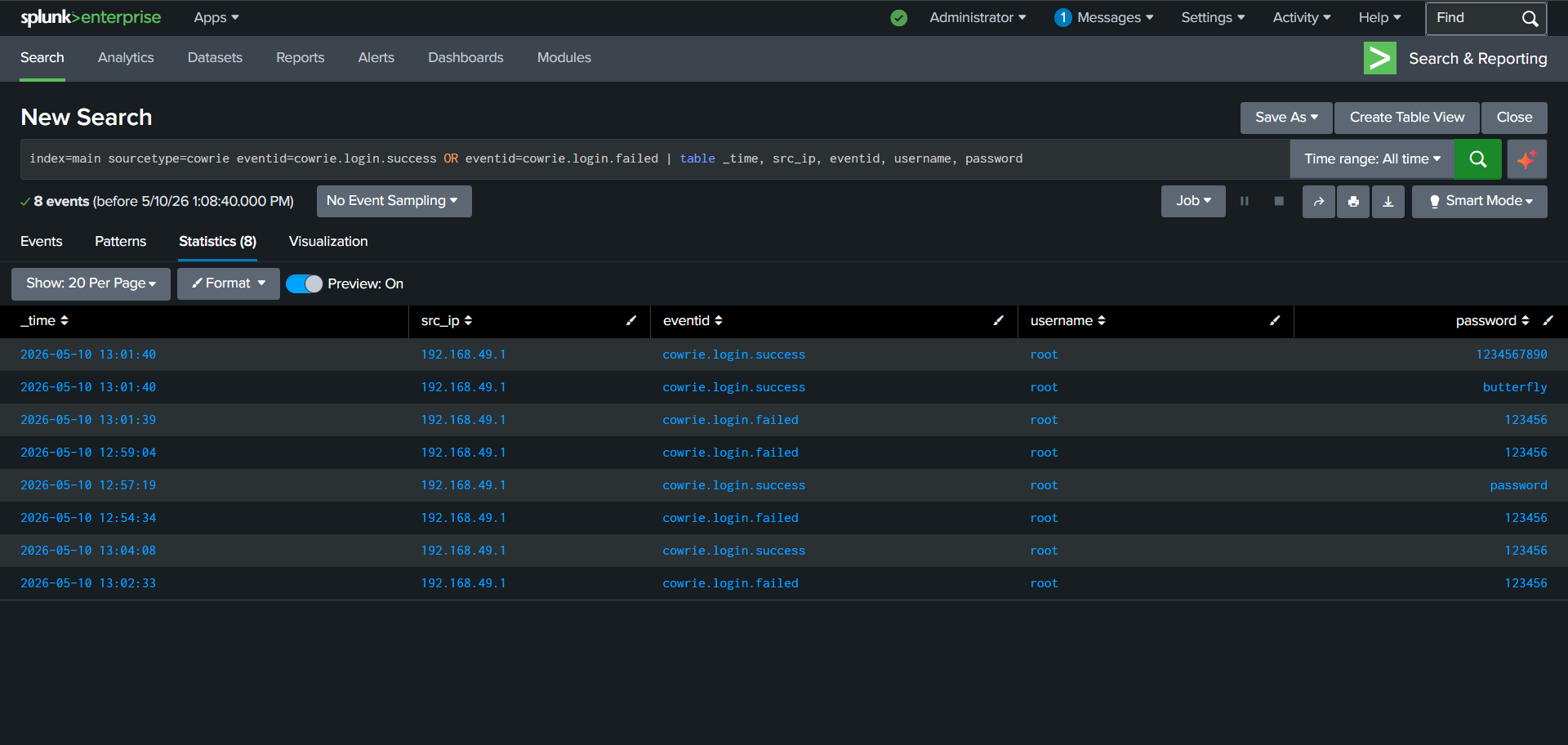Click username root in the 13:02:33 row

click(1044, 583)
